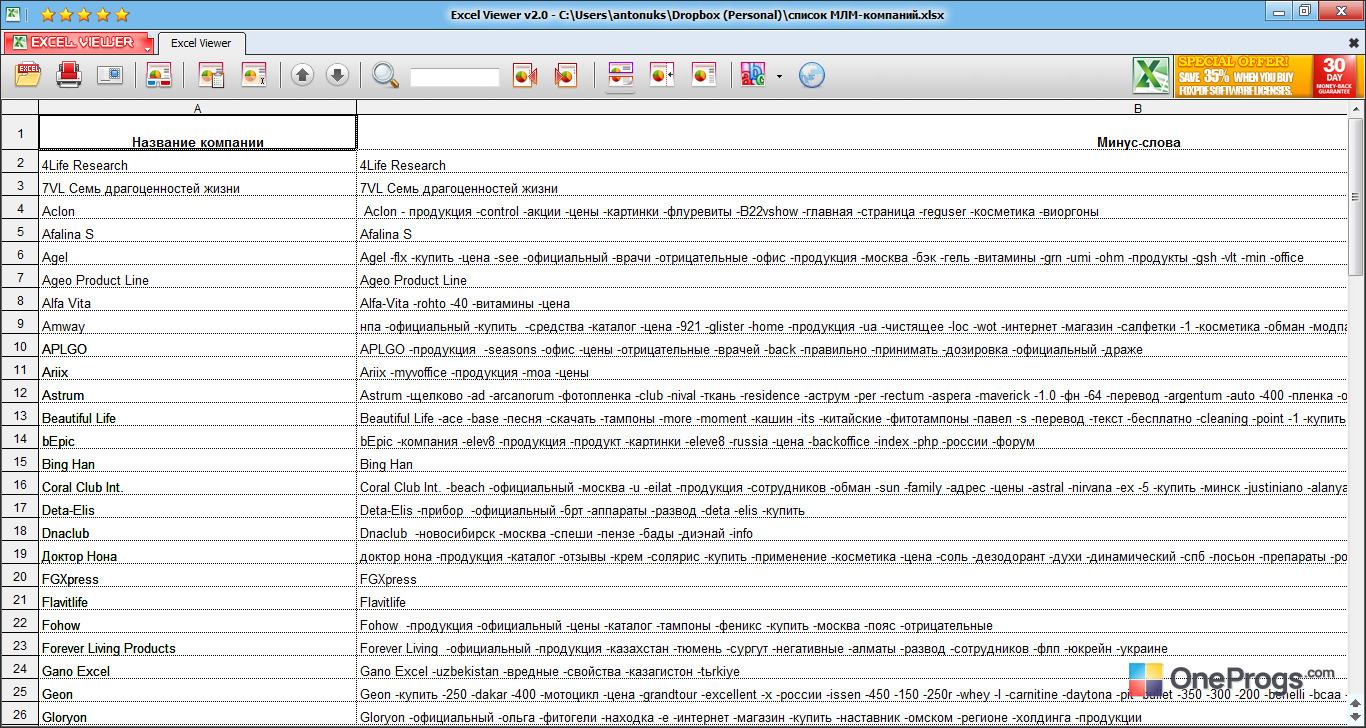Select the cell 'Forever Living Products'
Viewport: 1366px width, 728px height.
tap(197, 646)
